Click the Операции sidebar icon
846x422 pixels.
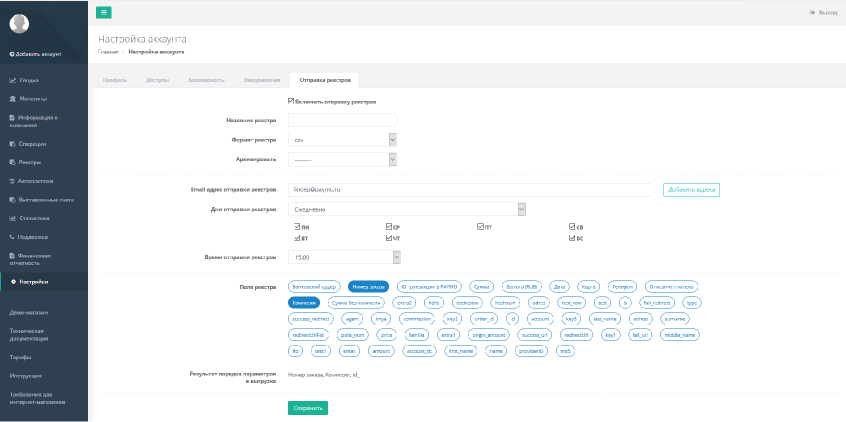point(12,144)
